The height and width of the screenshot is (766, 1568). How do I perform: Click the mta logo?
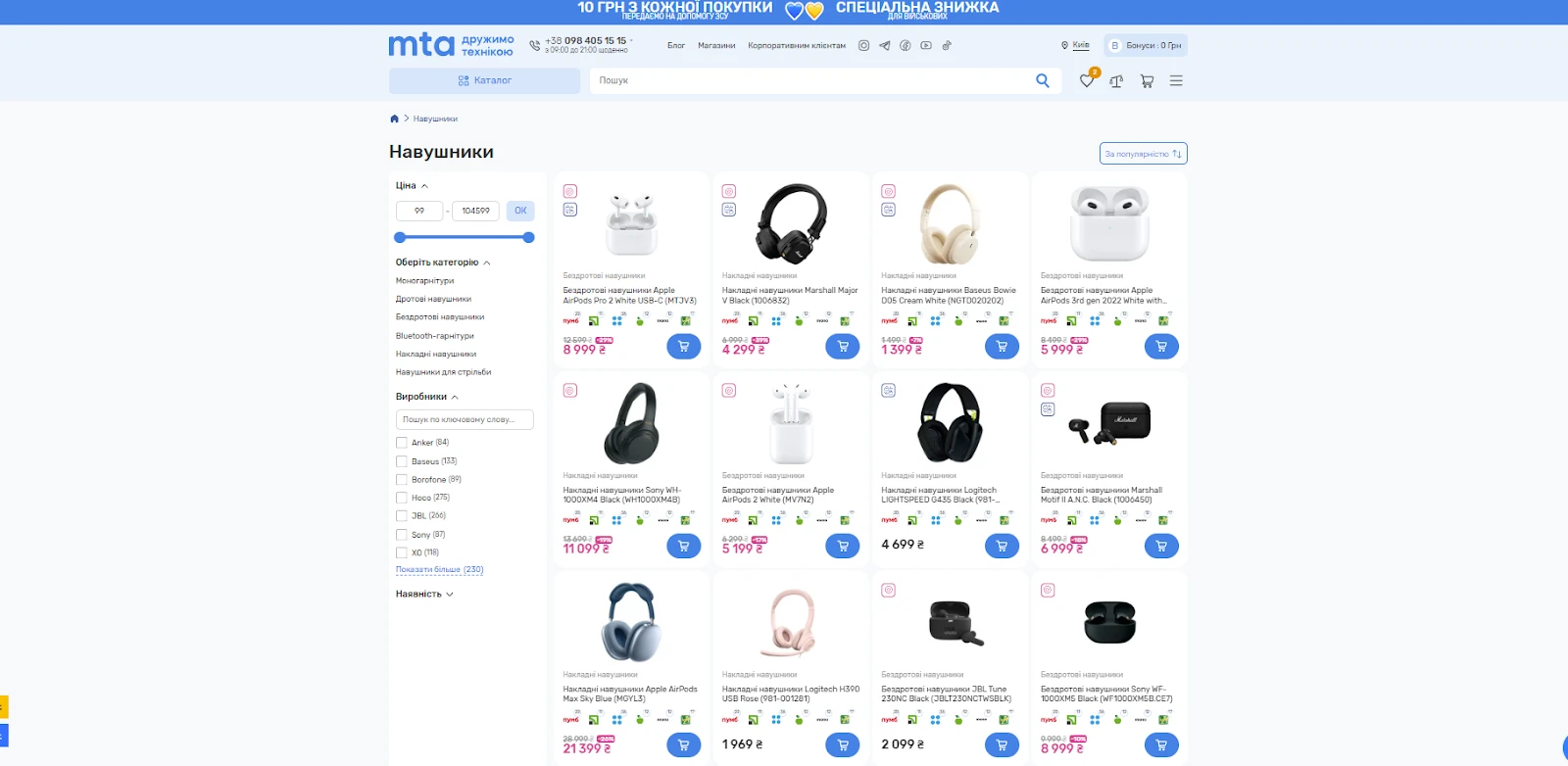[451, 45]
